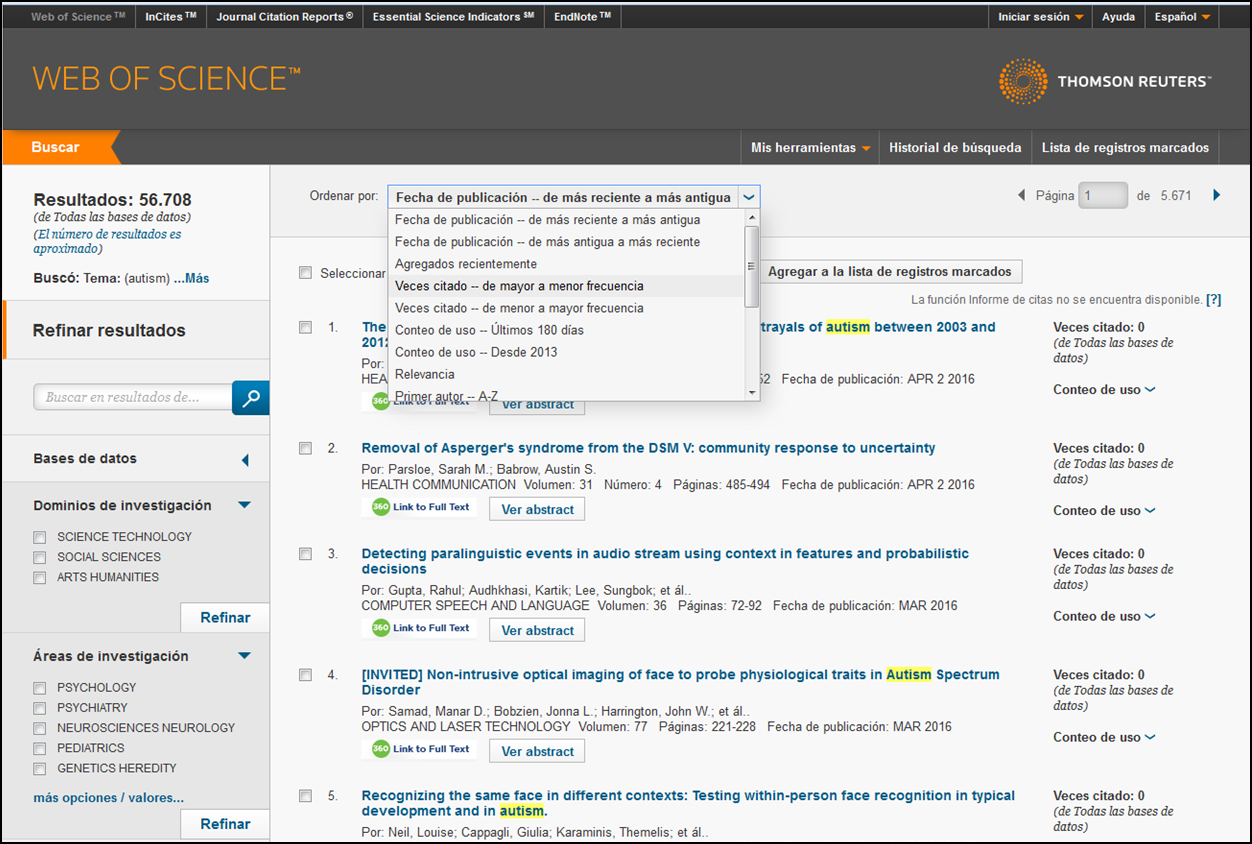The image size is (1252, 844).
Task: Choose Fecha de publicación más antigua a más reciente
Action: point(568,242)
